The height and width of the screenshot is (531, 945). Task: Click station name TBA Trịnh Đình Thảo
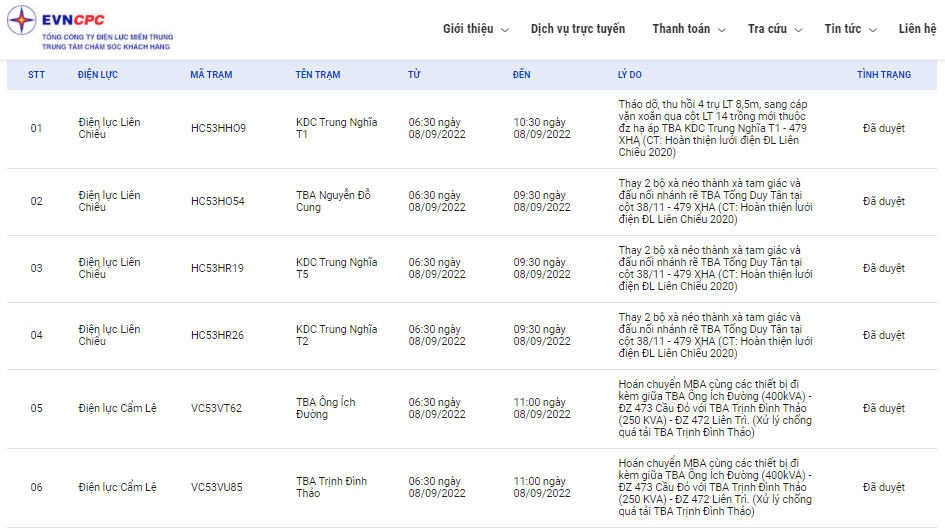coord(331,487)
